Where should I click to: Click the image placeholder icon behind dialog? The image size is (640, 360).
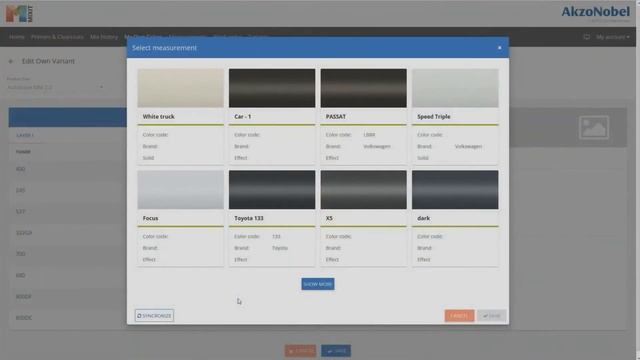click(x=594, y=127)
